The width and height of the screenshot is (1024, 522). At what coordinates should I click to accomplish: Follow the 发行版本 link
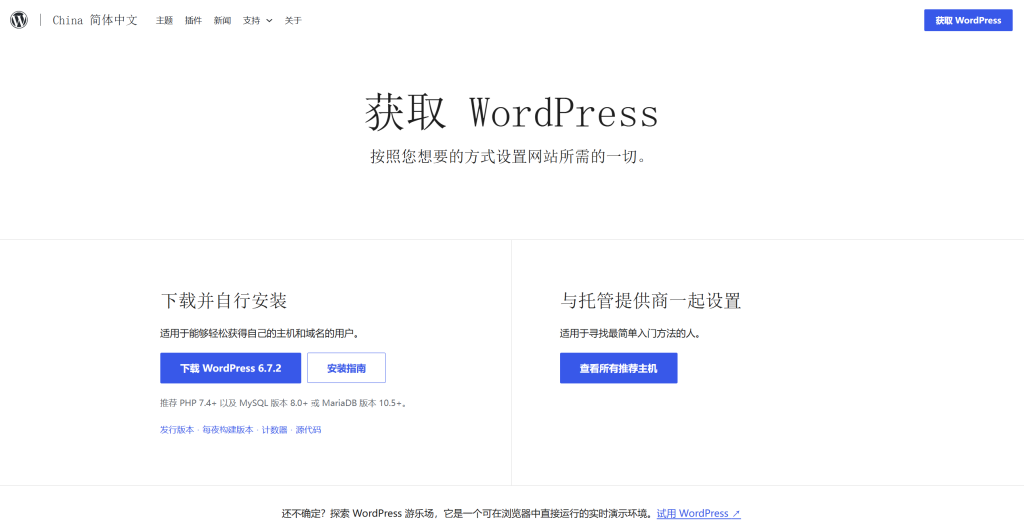[177, 429]
